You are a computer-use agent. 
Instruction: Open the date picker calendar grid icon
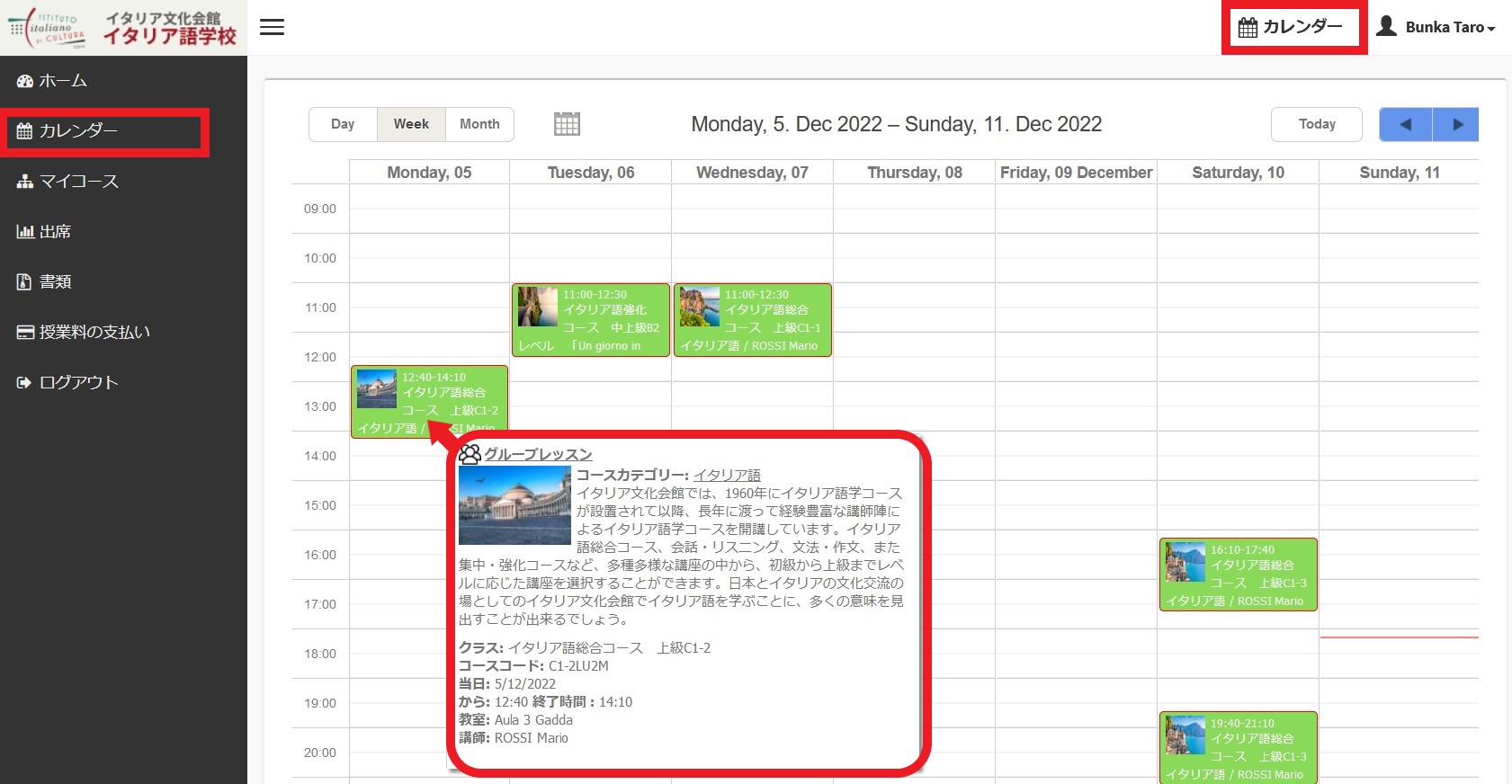point(567,124)
